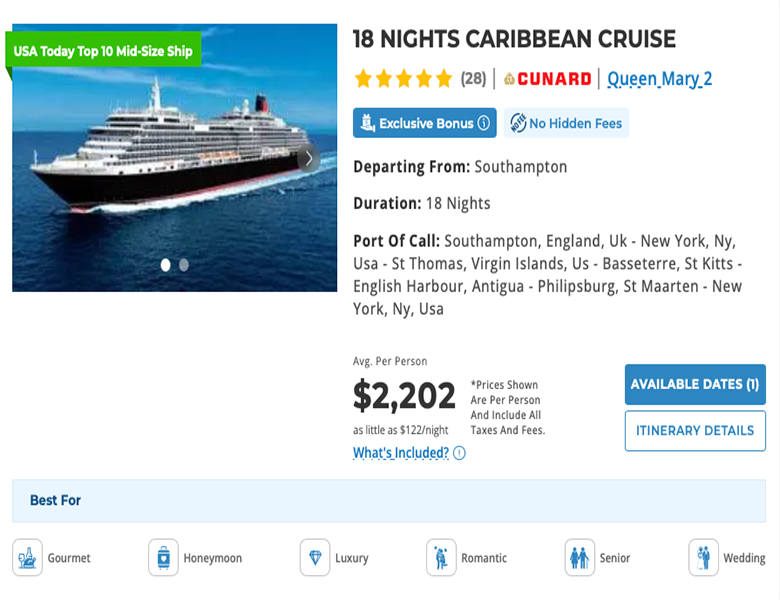
Task: Click the What's Included info icon
Action: coord(459,453)
